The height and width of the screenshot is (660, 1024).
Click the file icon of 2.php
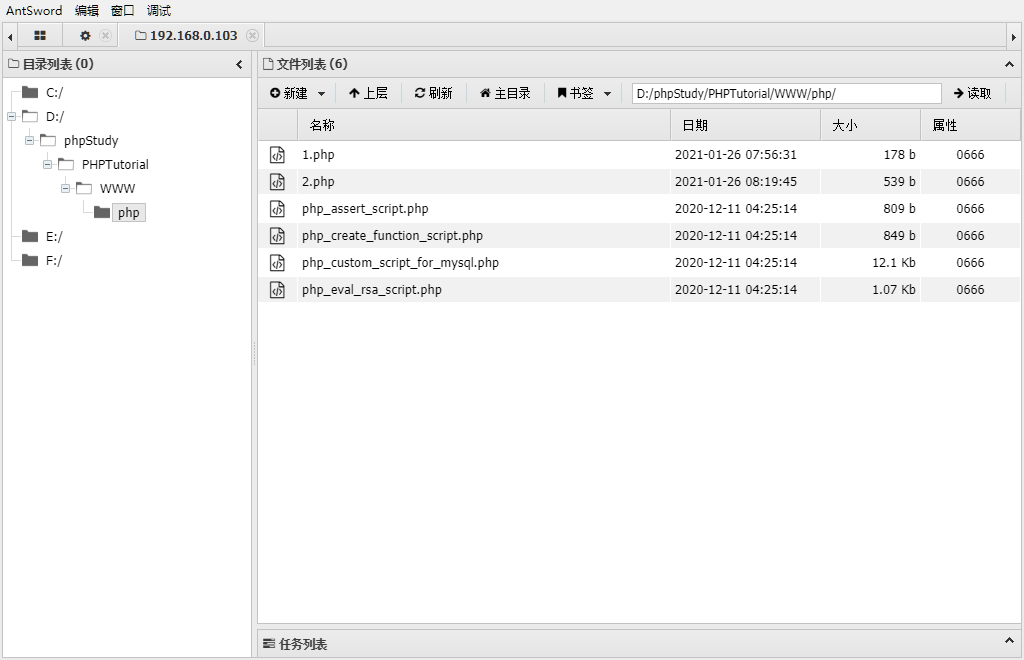[278, 182]
